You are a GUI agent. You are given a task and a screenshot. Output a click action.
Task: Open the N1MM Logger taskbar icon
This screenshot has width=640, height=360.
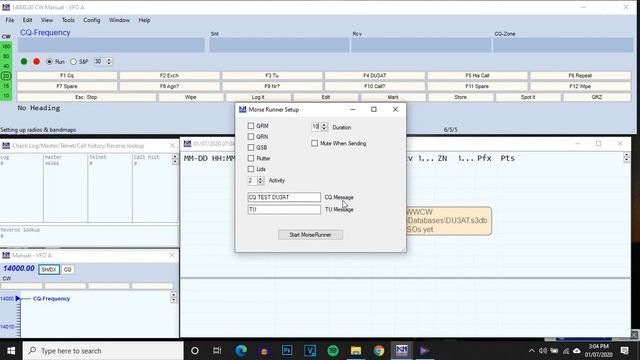402,350
